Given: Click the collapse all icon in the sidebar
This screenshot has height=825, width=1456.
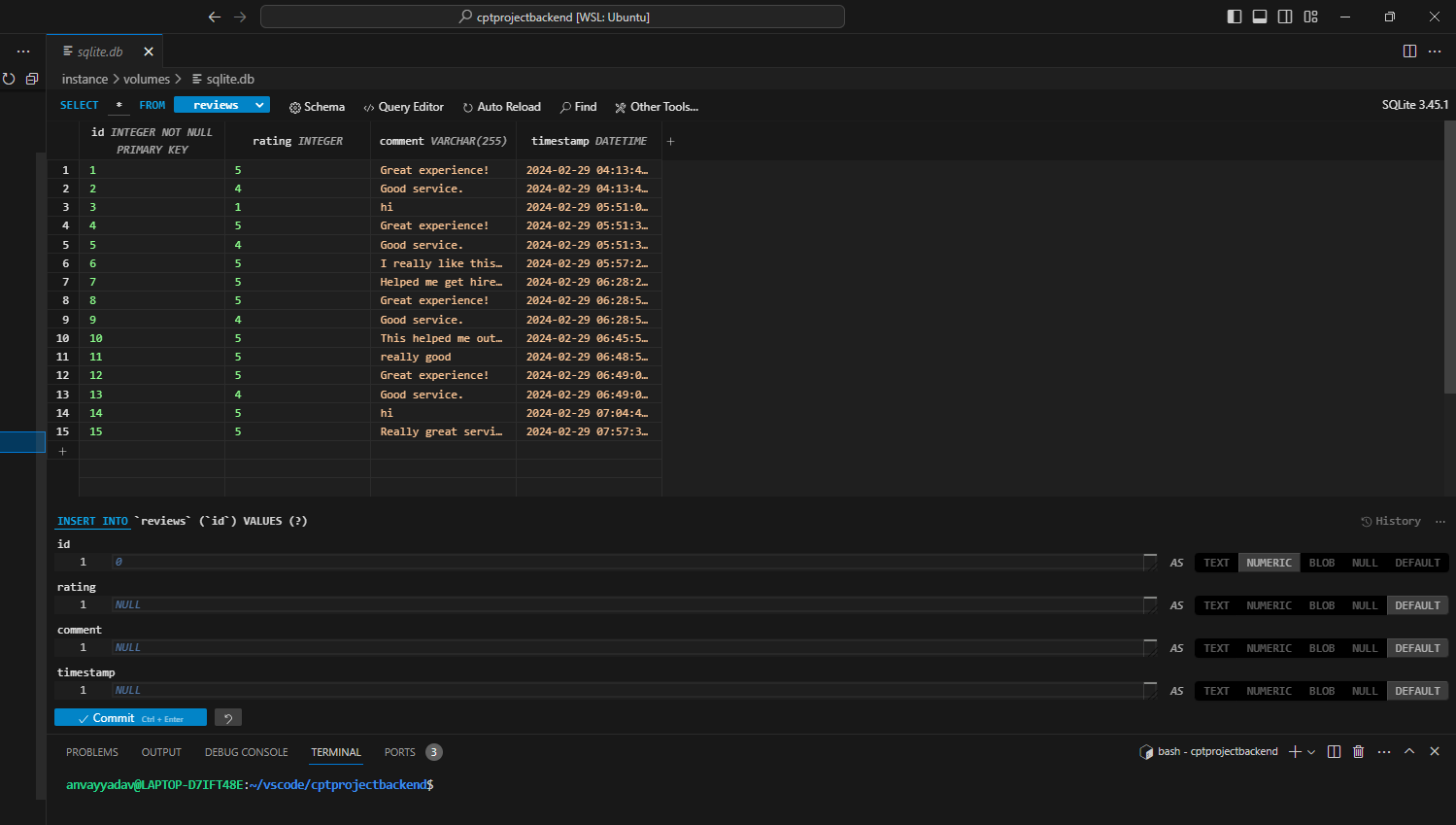Looking at the screenshot, I should pos(32,79).
